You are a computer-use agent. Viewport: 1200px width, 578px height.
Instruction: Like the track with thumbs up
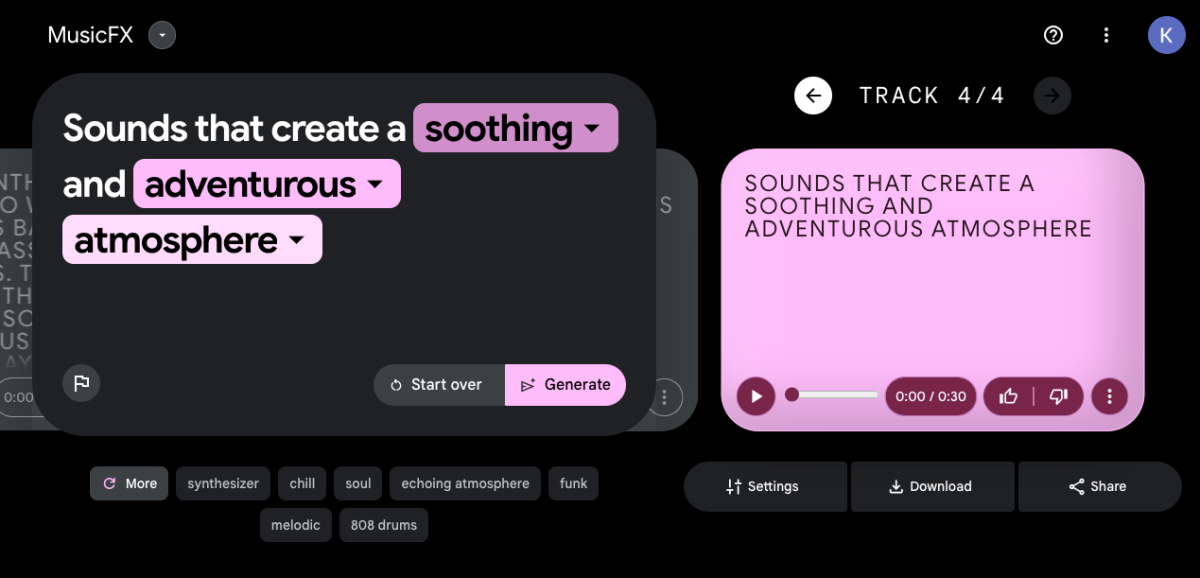(x=1007, y=396)
